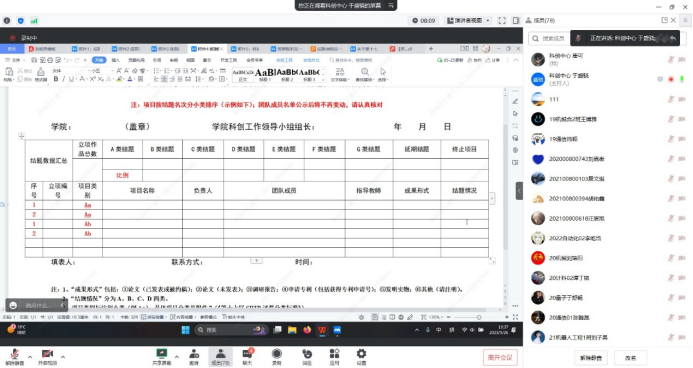The height and width of the screenshot is (368, 693).
Task: Expand the microphone options arrow
Action: pos(30,357)
